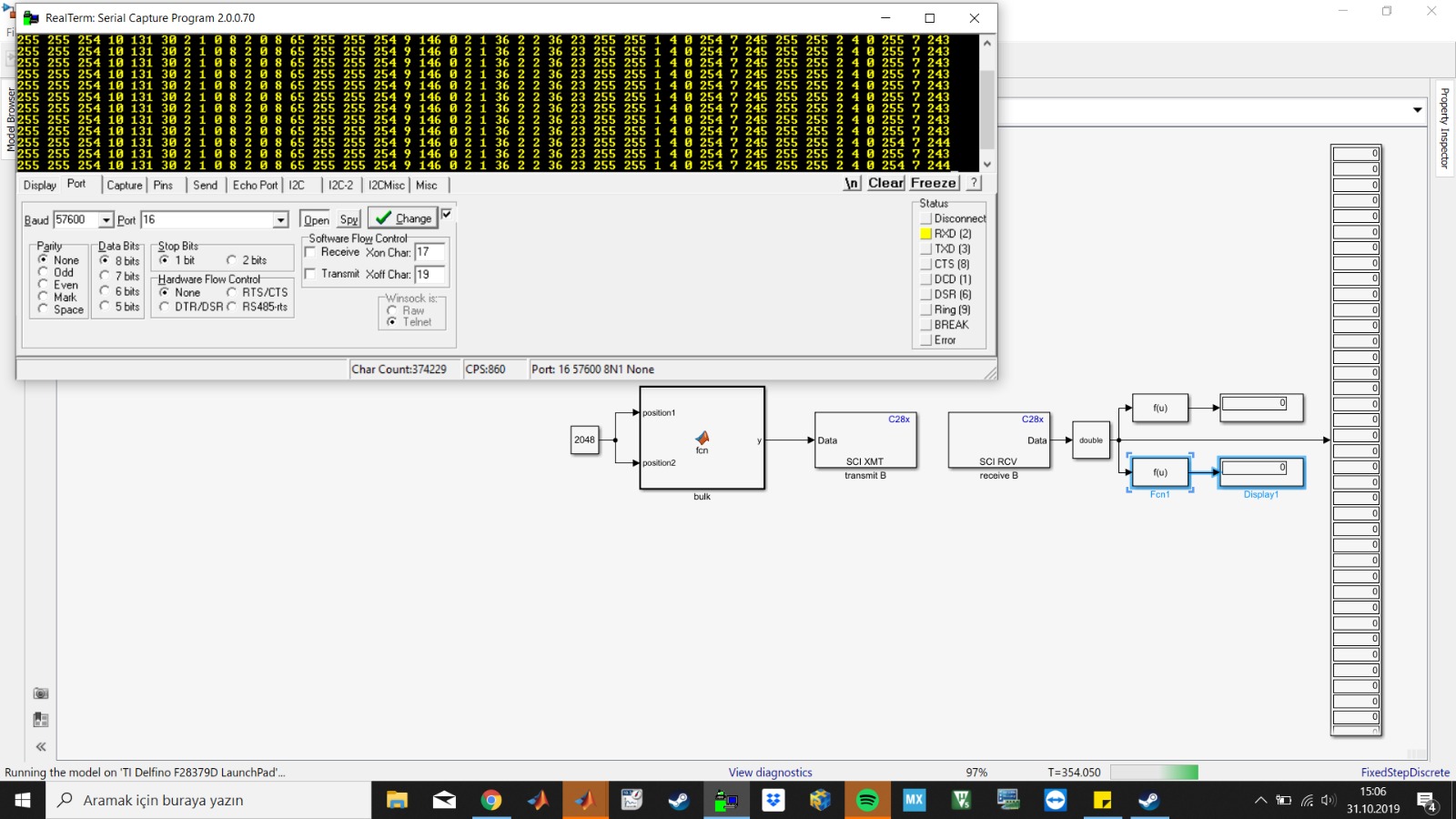Expand the Port number dropdown
The image size is (1456, 819).
[280, 220]
